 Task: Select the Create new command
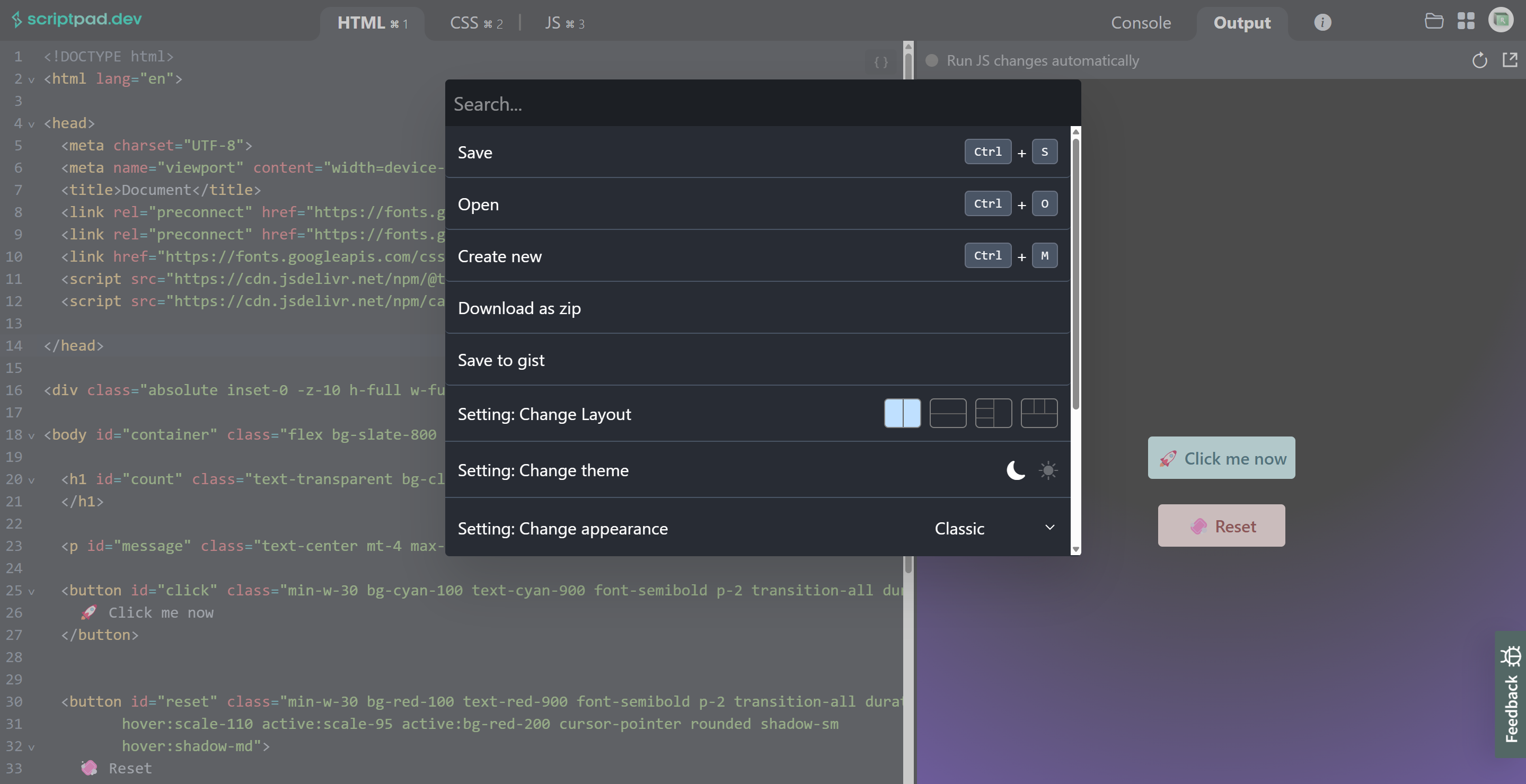(757, 256)
